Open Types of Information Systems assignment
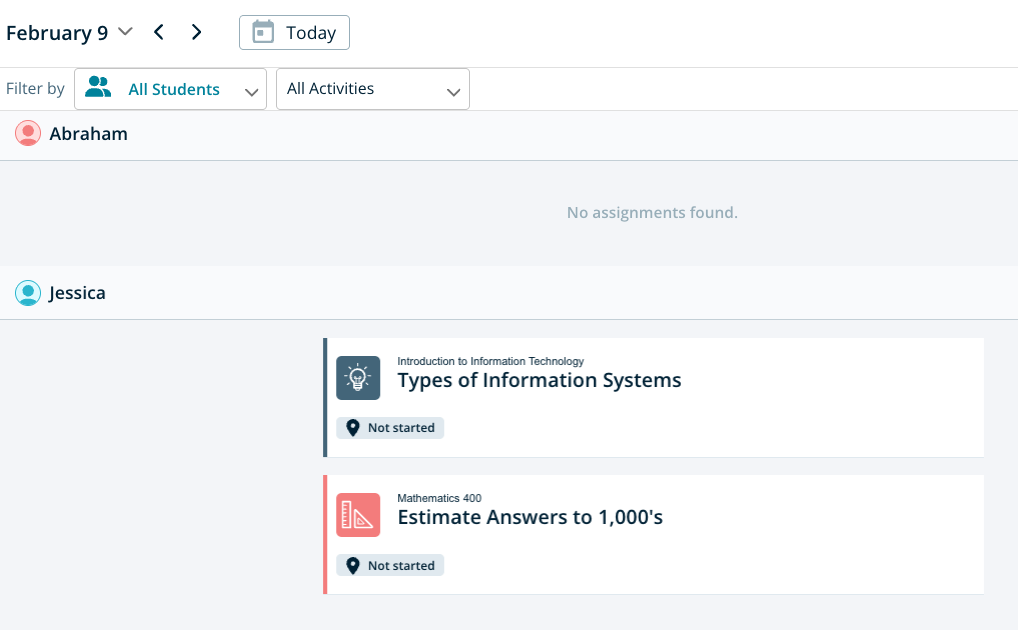 [539, 381]
